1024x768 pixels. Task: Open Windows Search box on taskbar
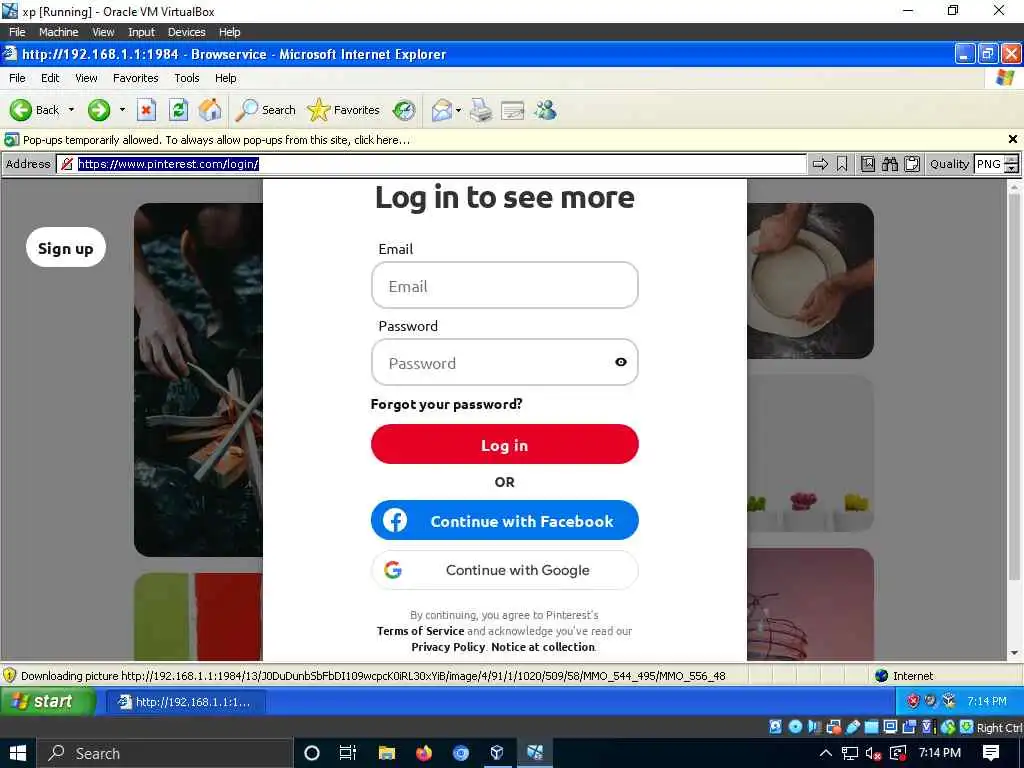[x=163, y=753]
